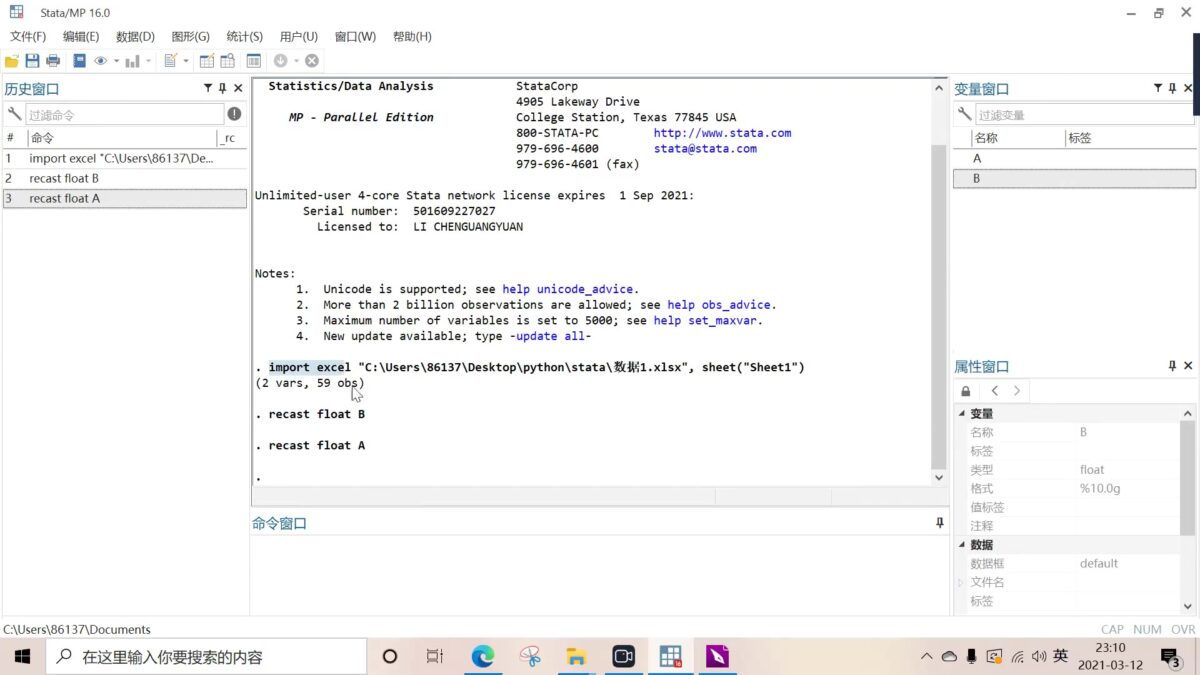
Task: Open dropdown arrow beside the More icon
Action: [x=297, y=61]
